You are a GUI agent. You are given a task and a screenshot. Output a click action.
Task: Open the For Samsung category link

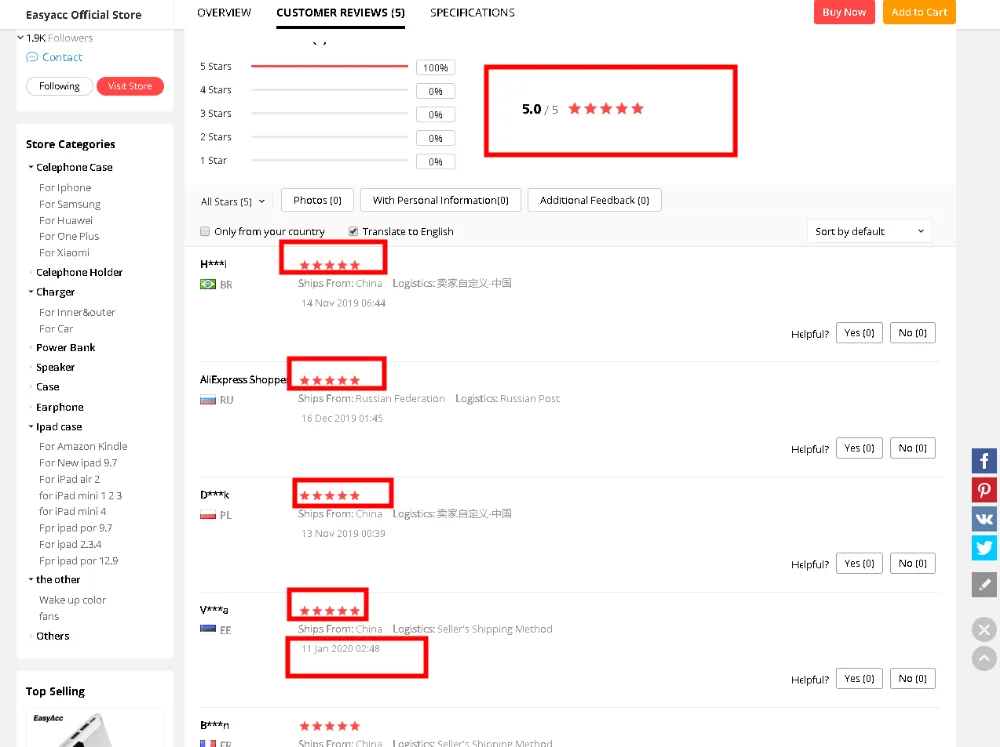[x=70, y=204]
